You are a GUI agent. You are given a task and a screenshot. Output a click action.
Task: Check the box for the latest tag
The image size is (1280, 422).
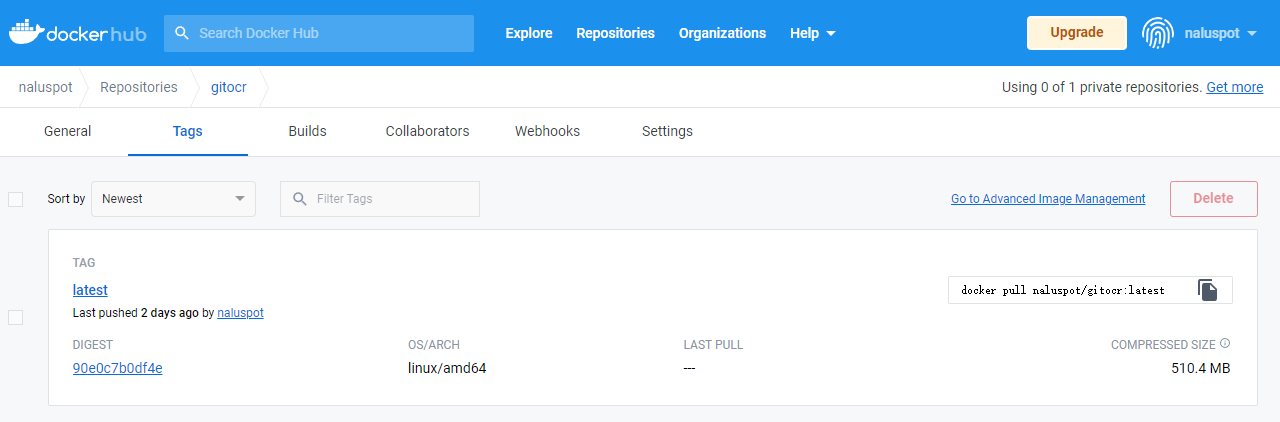(x=15, y=317)
